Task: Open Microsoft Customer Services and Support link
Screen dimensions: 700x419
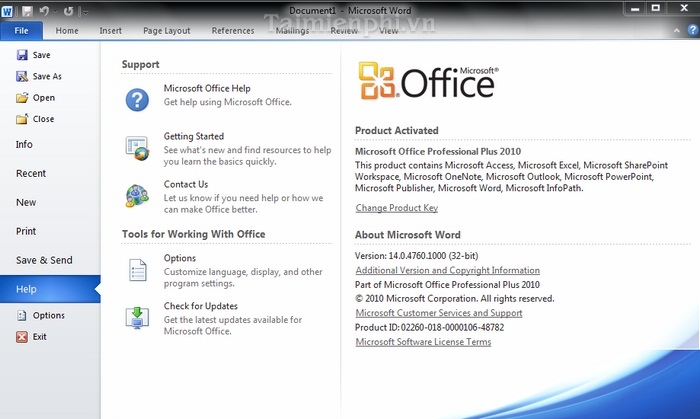Action: pyautogui.click(x=439, y=313)
